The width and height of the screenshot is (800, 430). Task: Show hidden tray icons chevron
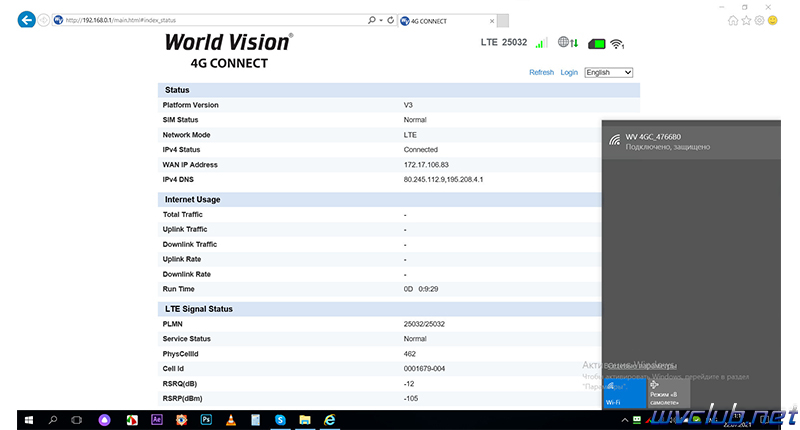pyautogui.click(x=624, y=420)
